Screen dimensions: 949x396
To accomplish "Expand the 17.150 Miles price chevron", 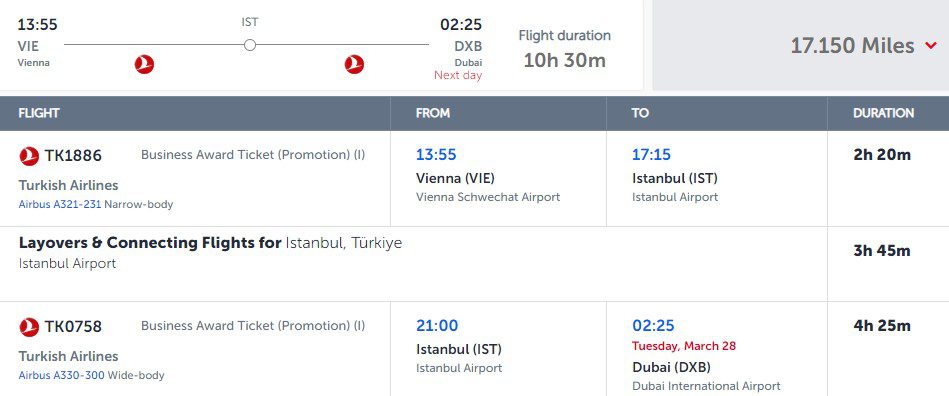I will 931,46.
